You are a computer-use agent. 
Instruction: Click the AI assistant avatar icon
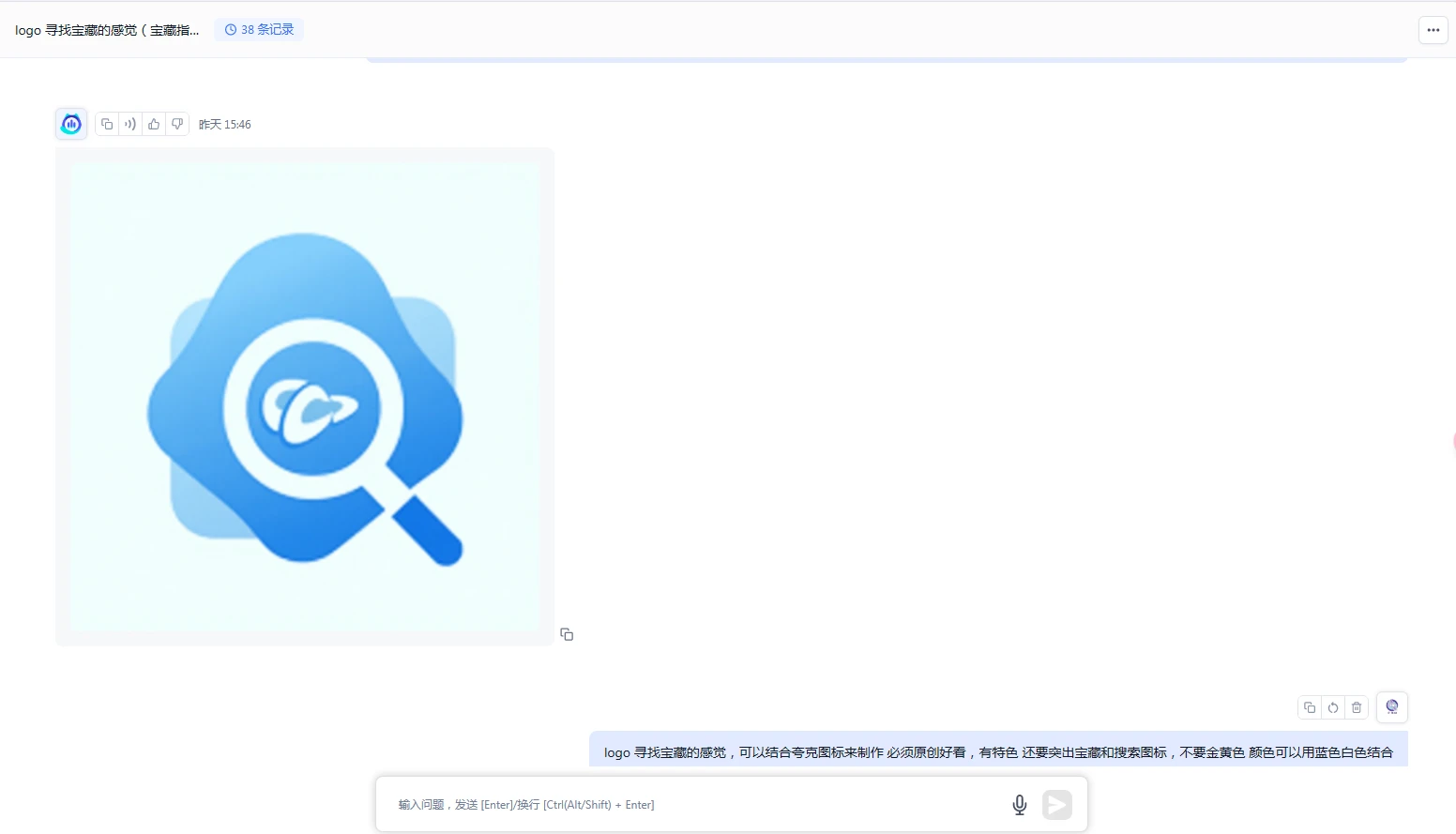pyautogui.click(x=71, y=124)
